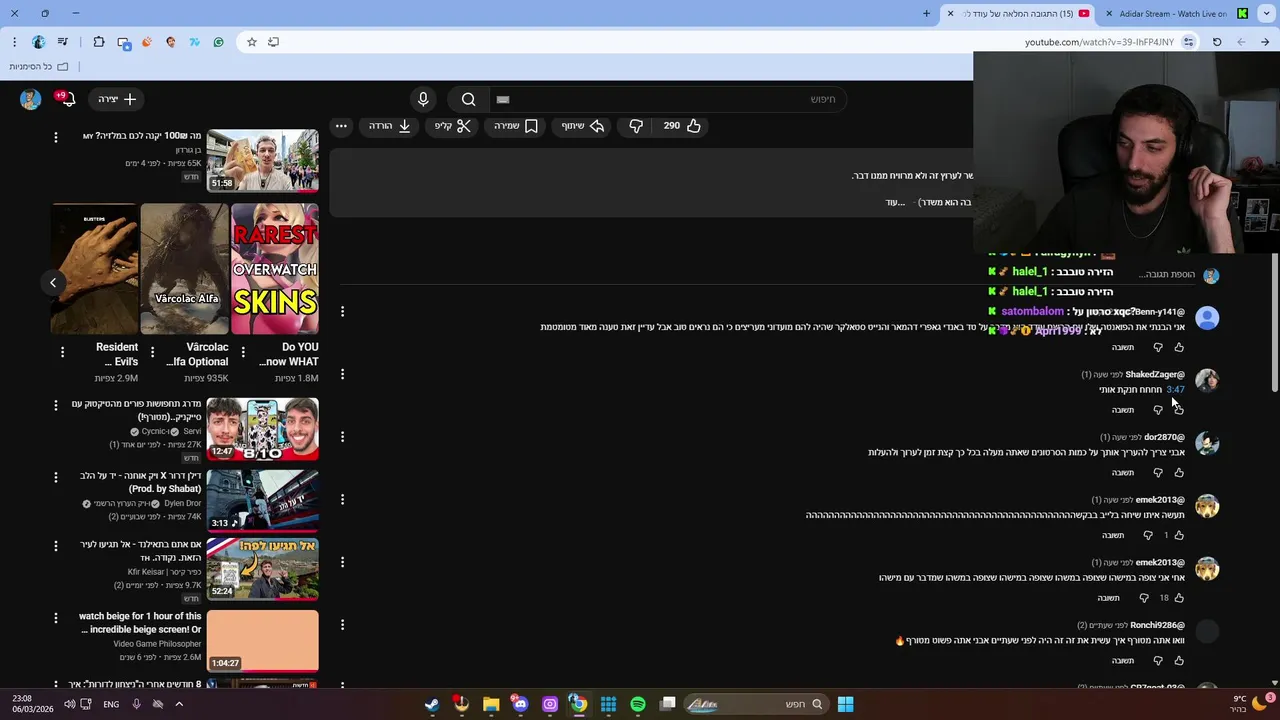Switch to the YouTube video tab
1280x720 pixels.
point(1018,14)
